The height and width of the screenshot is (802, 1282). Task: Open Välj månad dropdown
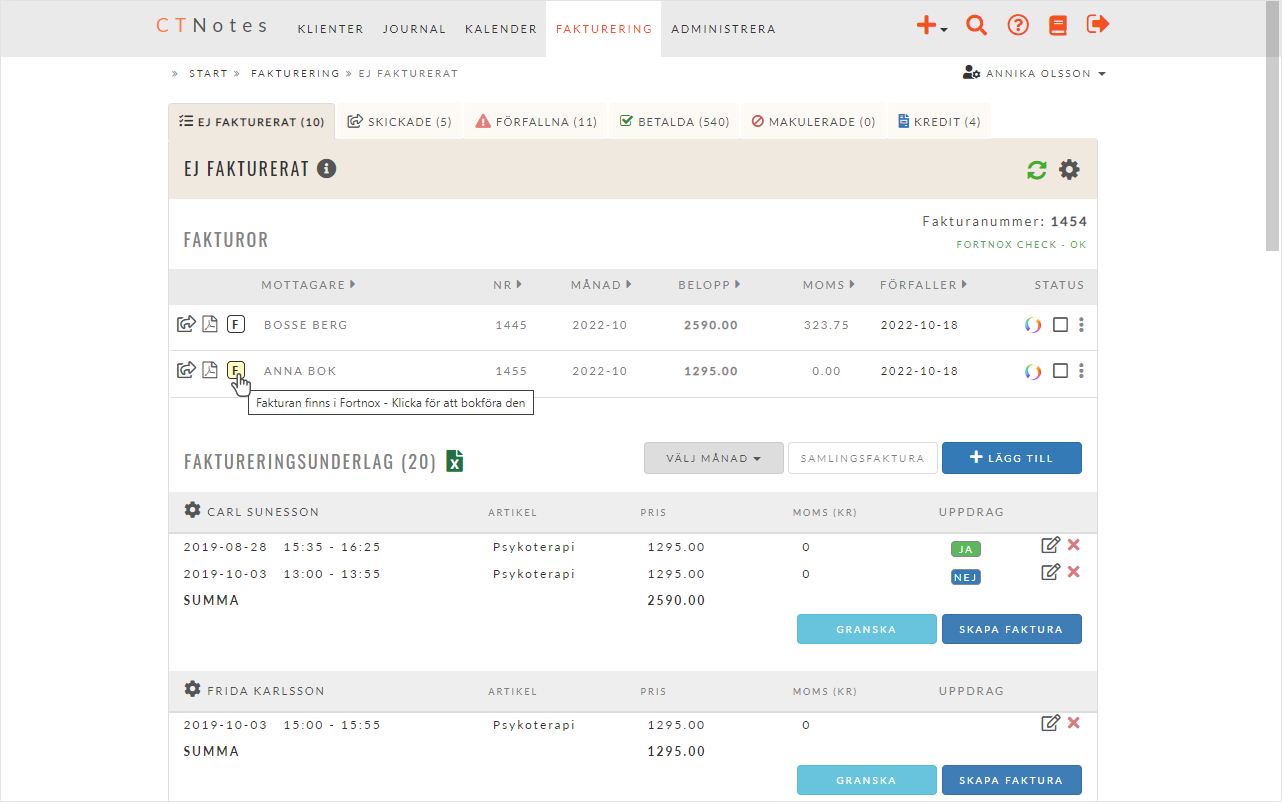tap(714, 458)
